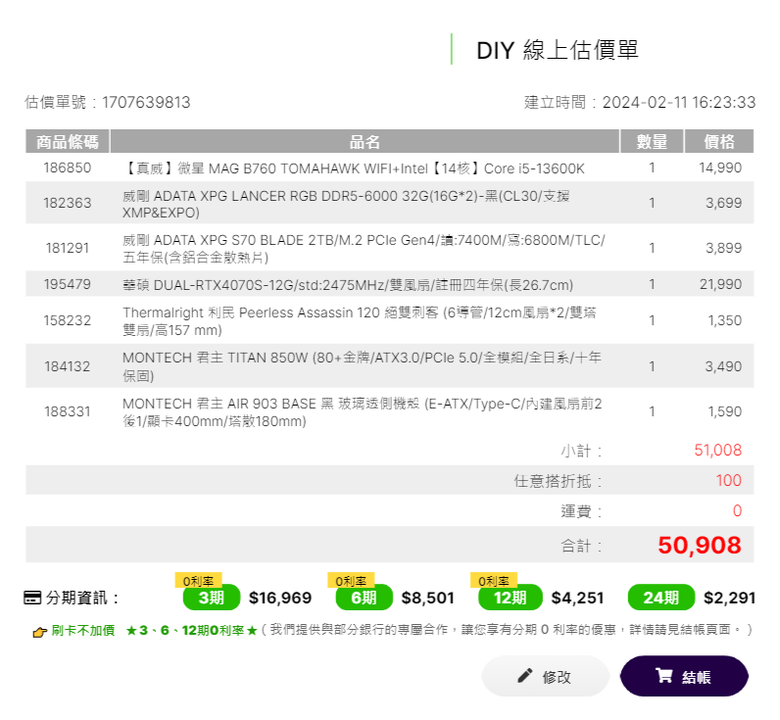The height and width of the screenshot is (720, 780).
Task: Click the ADATA XPG LANCER RGB DDR5 name
Action: (x=346, y=205)
